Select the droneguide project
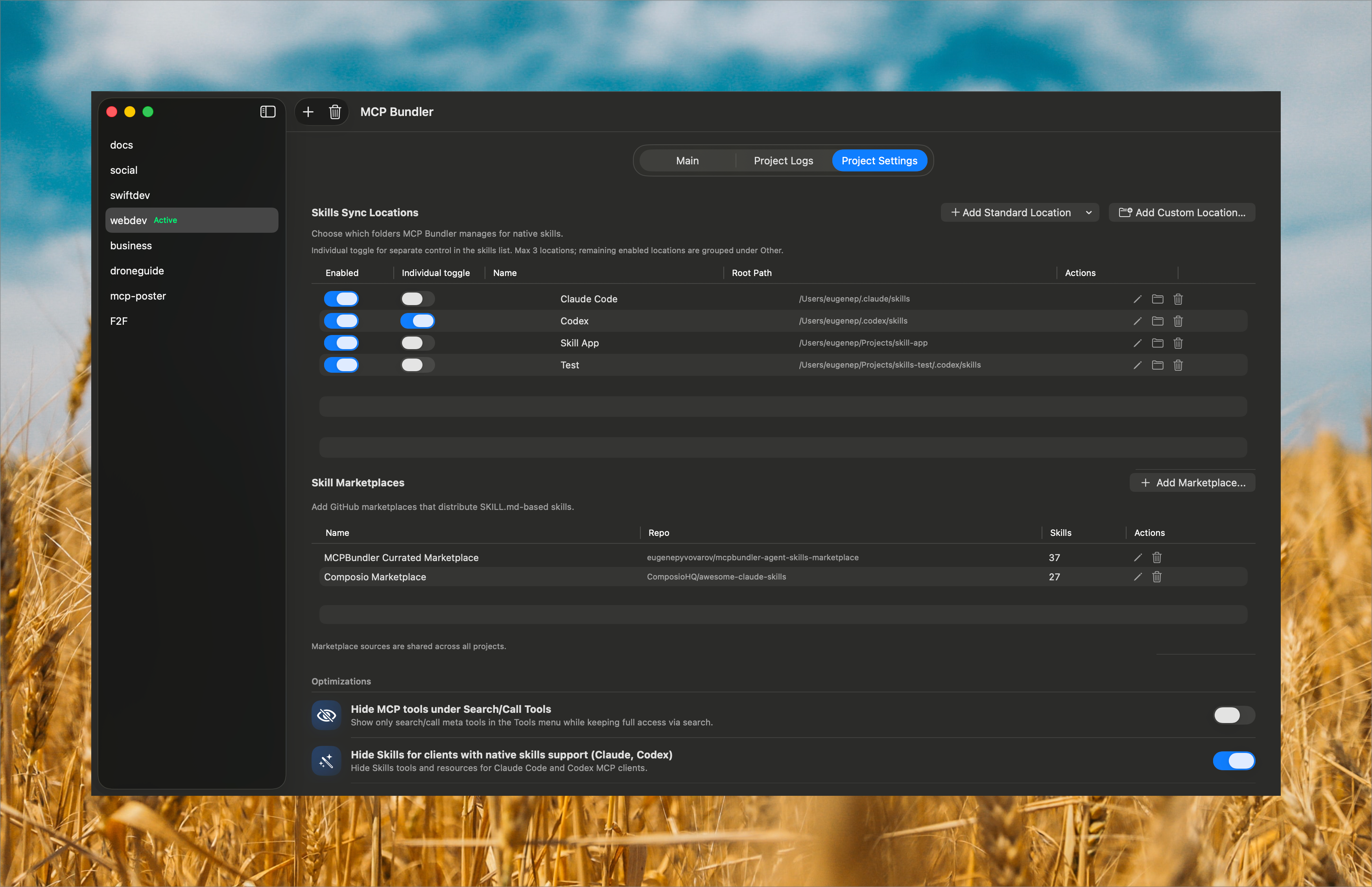 pyautogui.click(x=192, y=271)
